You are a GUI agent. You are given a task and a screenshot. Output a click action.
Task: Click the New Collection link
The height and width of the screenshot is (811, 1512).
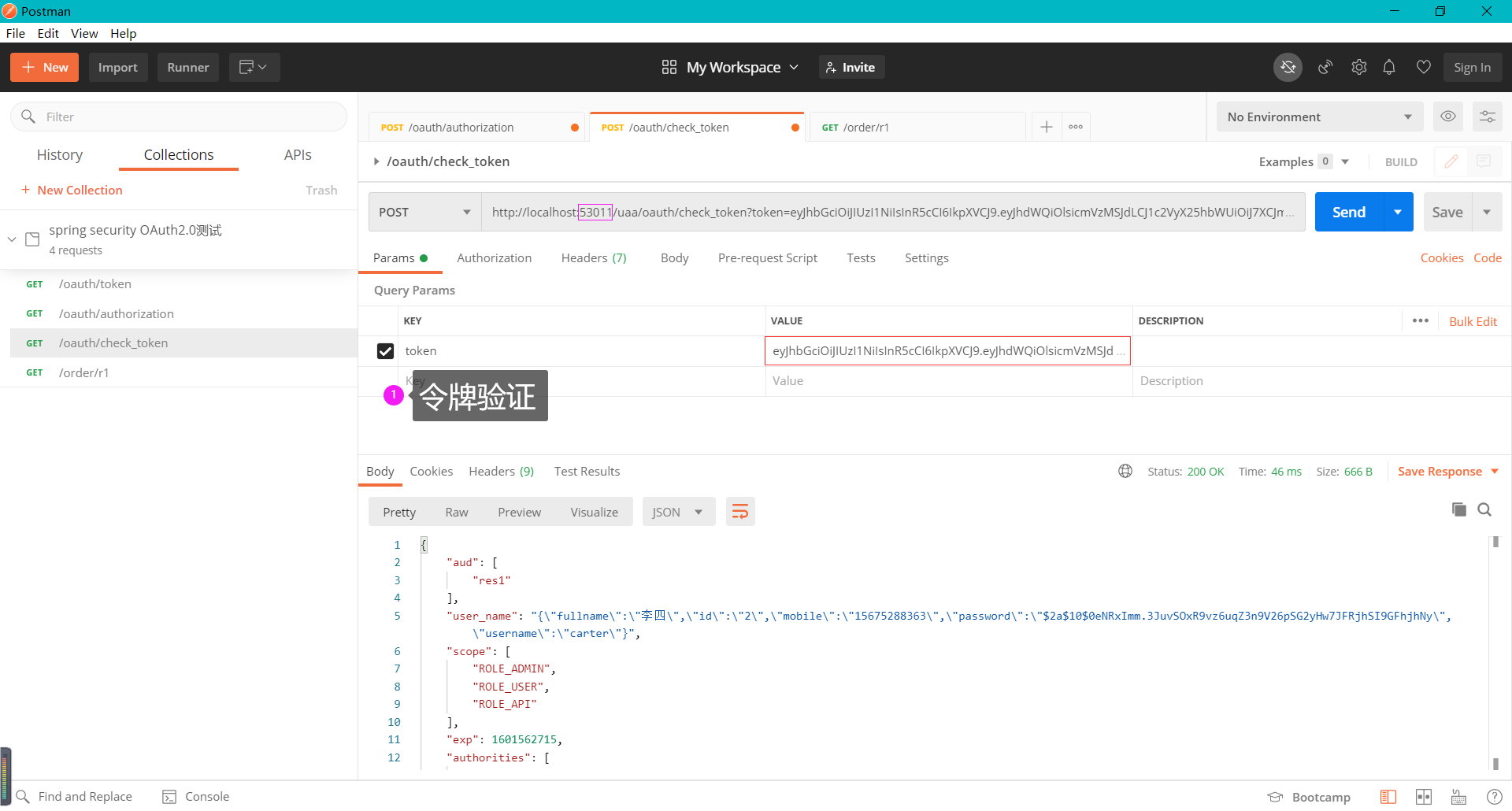coord(72,190)
